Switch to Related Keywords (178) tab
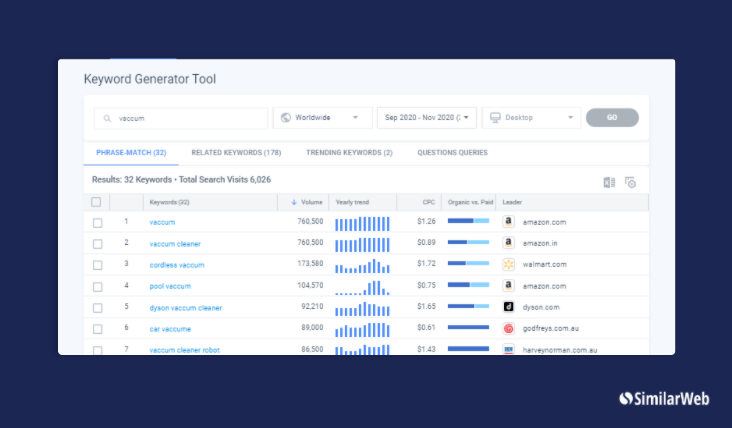This screenshot has width=732, height=428. 236,153
